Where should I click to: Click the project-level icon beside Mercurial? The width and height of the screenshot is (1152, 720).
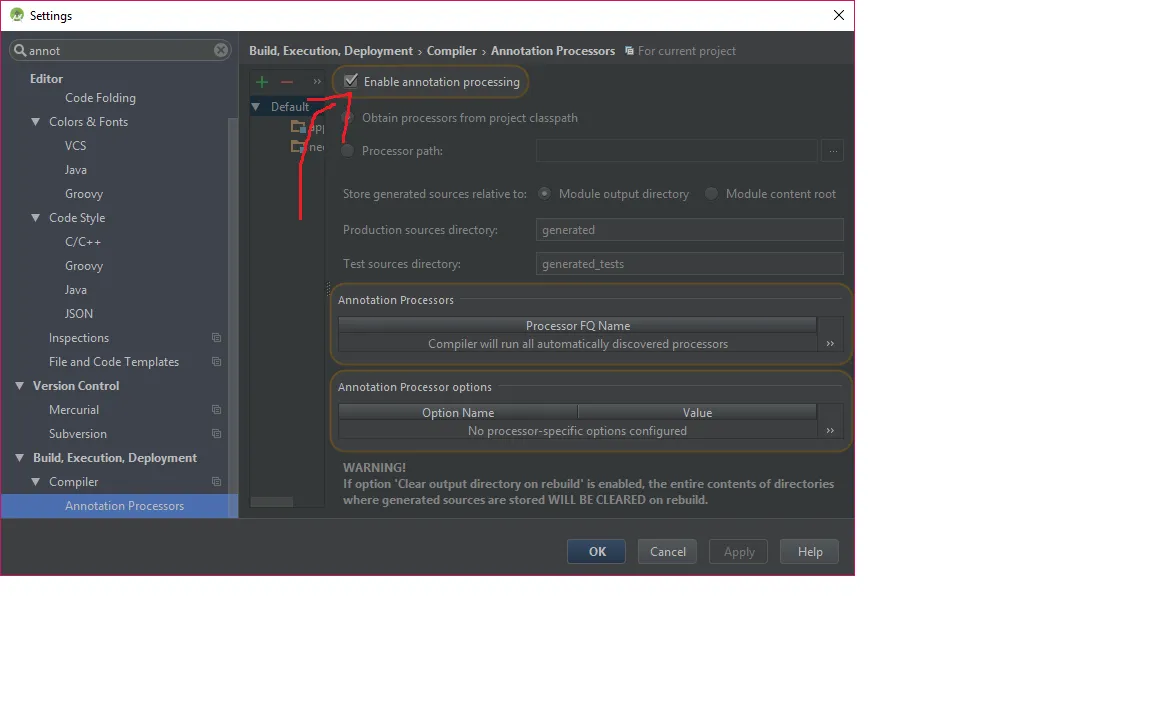point(216,410)
